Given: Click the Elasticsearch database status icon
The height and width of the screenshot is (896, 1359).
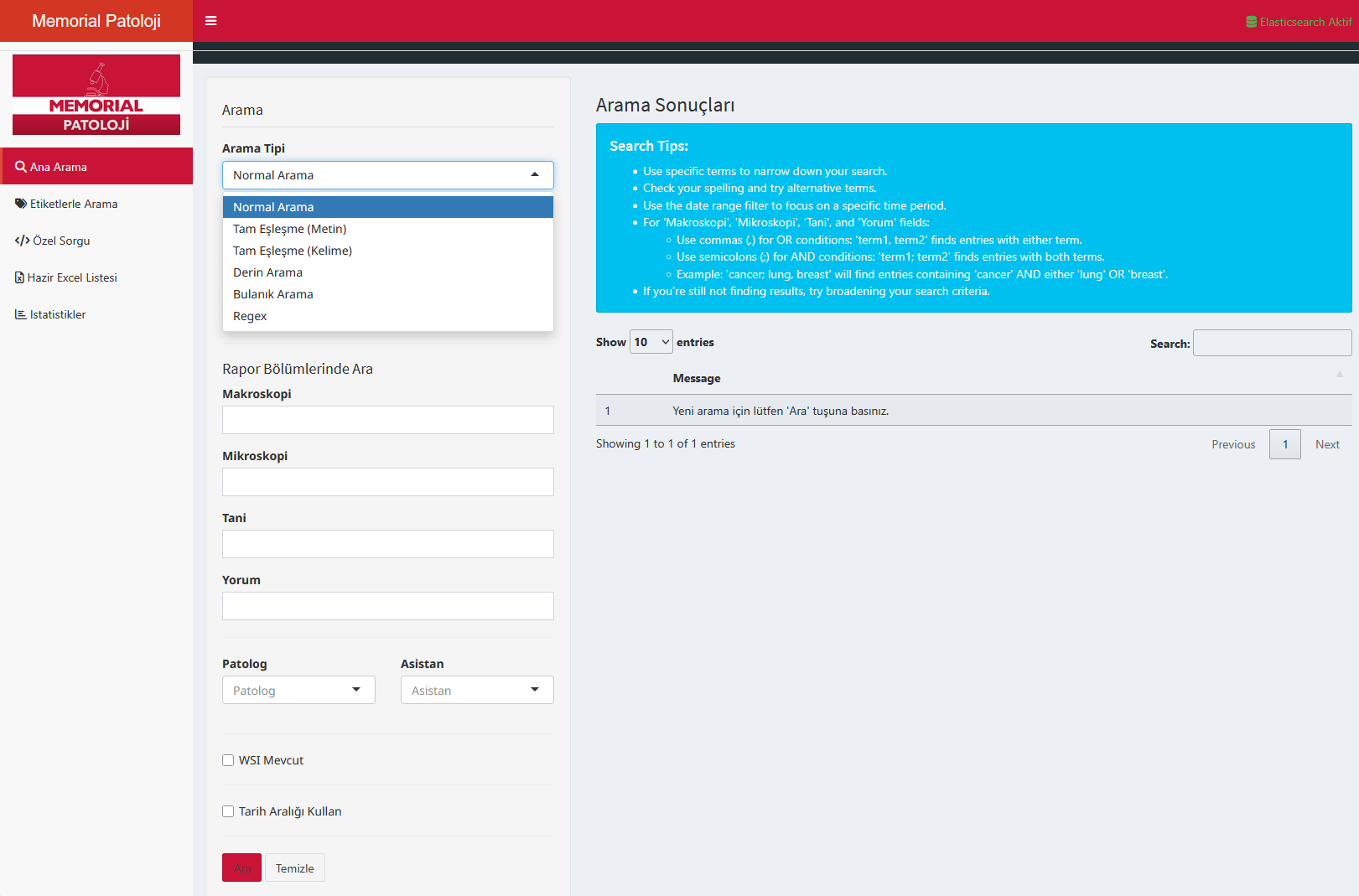Looking at the screenshot, I should (1251, 22).
